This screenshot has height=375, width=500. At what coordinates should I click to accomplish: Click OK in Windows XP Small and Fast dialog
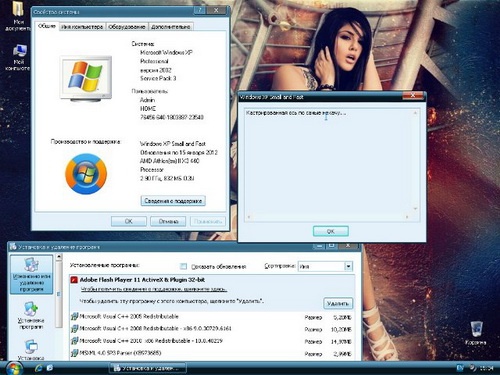[x=331, y=231]
